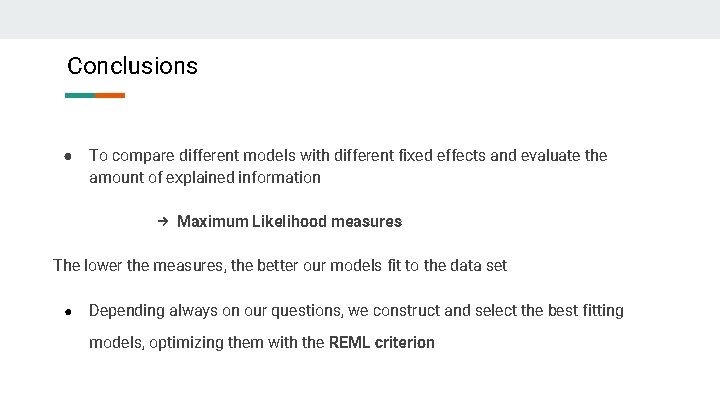Viewport: 720px width, 405px height.
Task: Click the word questions in second bullet
Action: (307, 311)
